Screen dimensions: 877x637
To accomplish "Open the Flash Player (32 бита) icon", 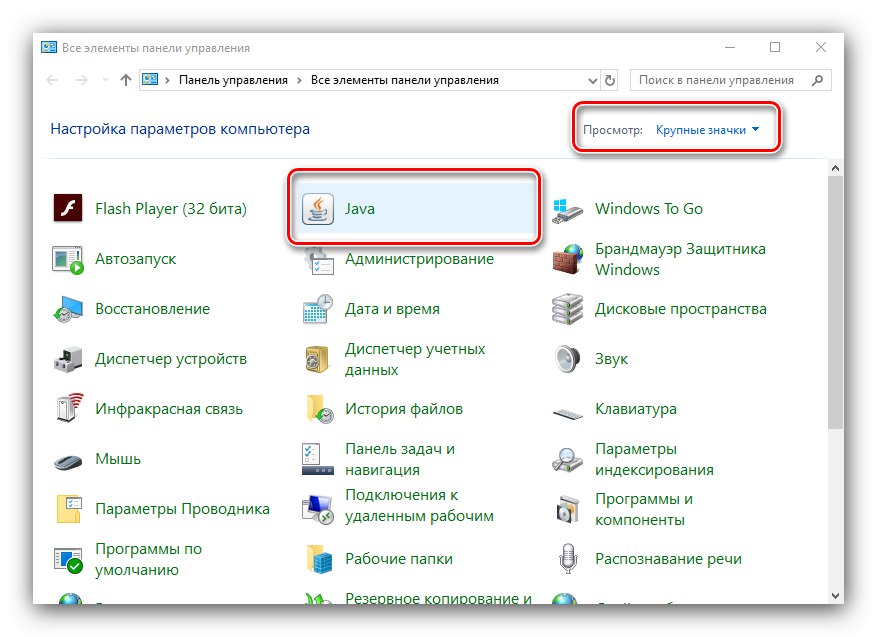I will point(68,209).
